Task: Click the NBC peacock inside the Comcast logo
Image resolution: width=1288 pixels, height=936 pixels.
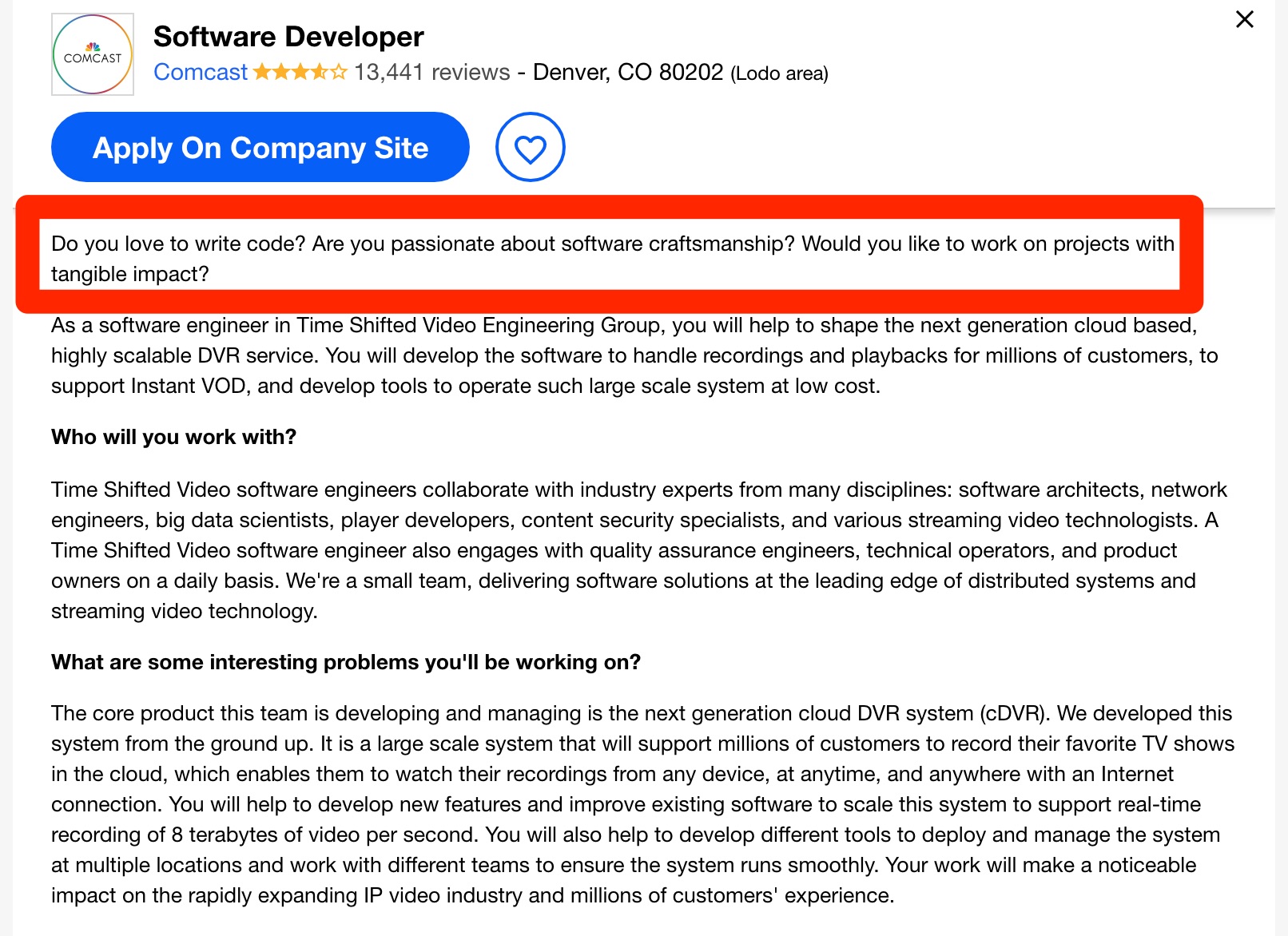Action: pos(92,45)
